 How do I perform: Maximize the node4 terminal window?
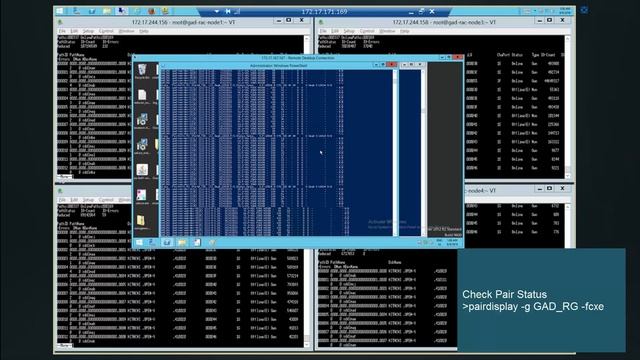click(x=549, y=189)
